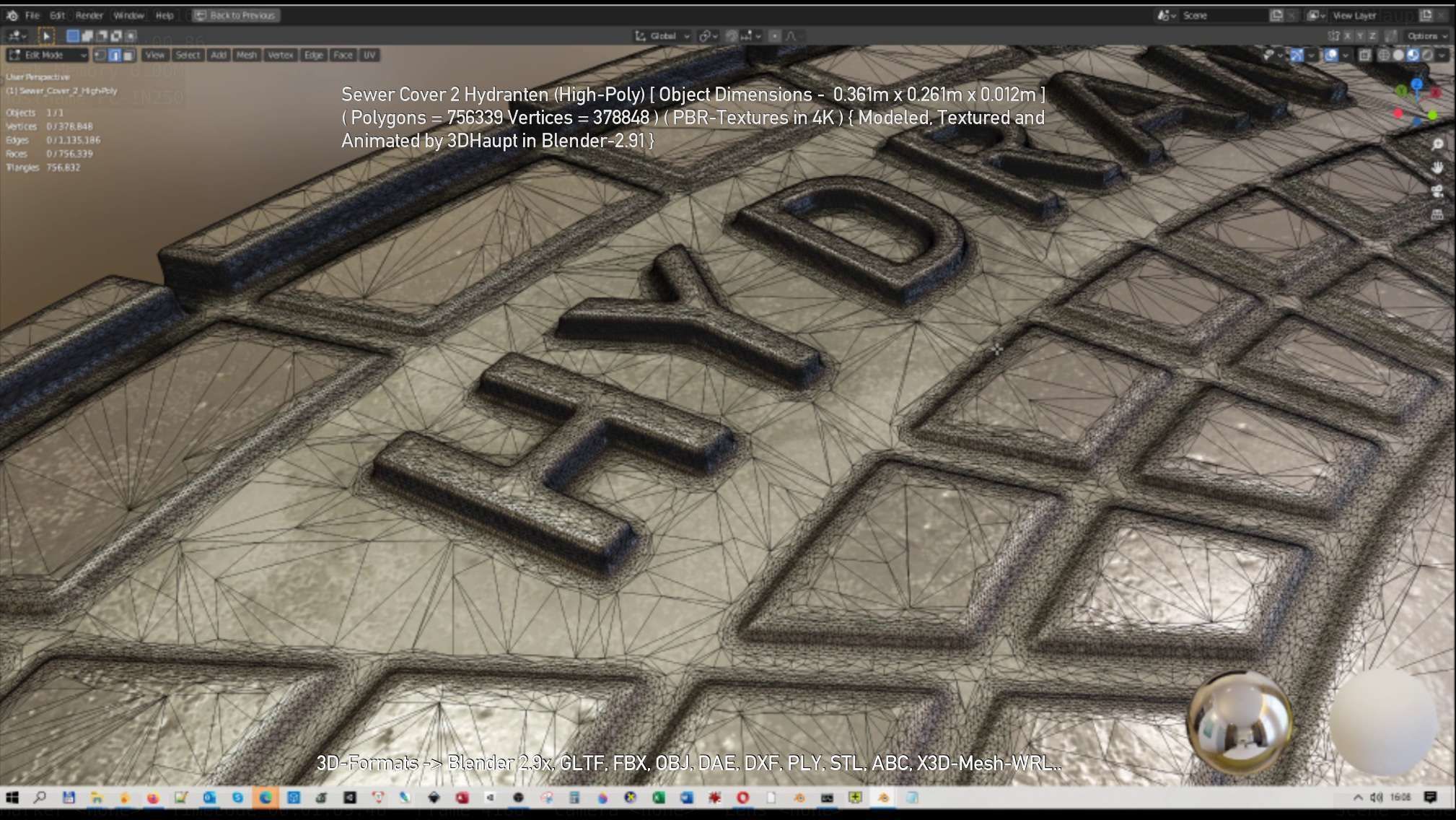Open the viewport Add menu
Viewport: 1456px width, 820px height.
click(219, 55)
